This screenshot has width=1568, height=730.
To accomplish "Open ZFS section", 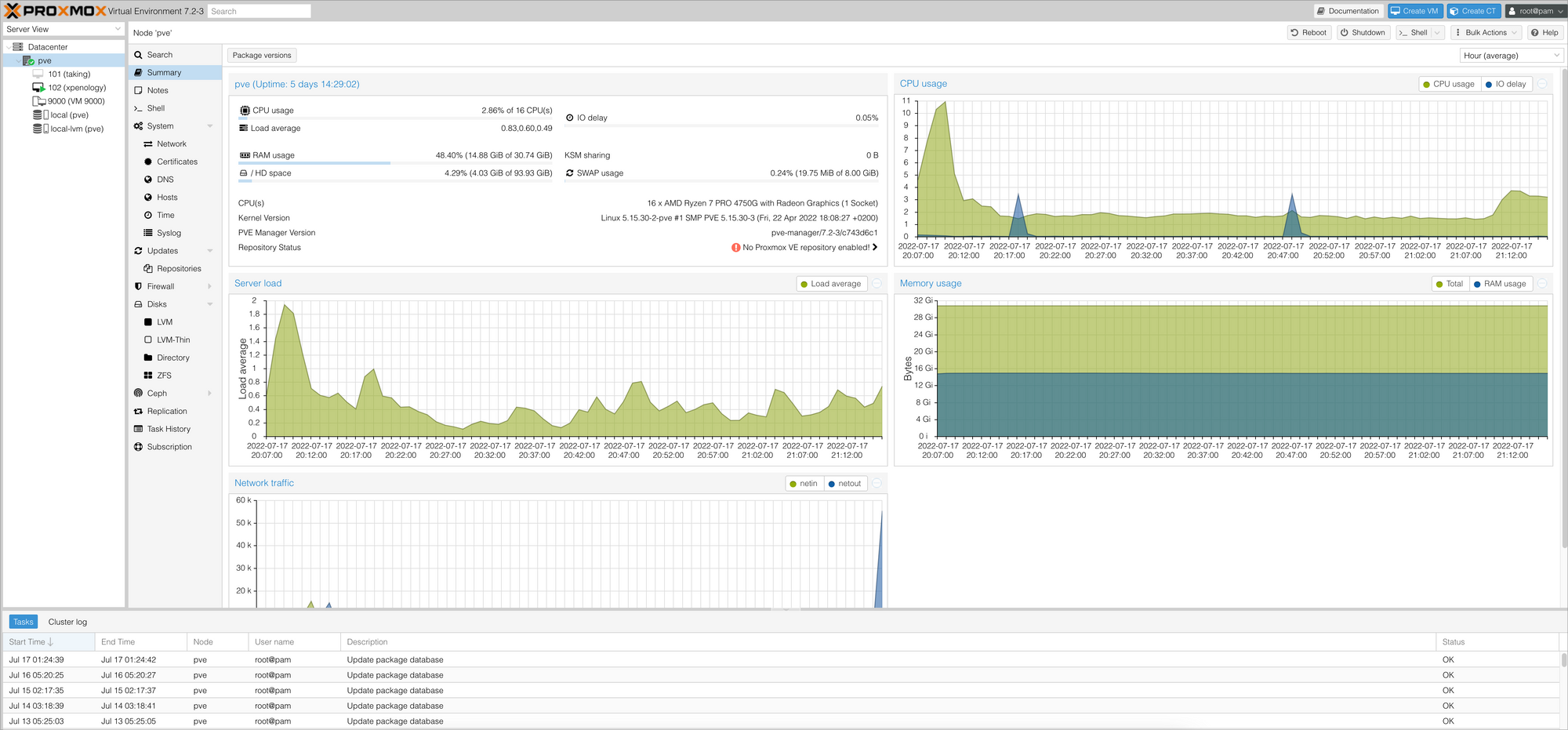I will tap(164, 376).
